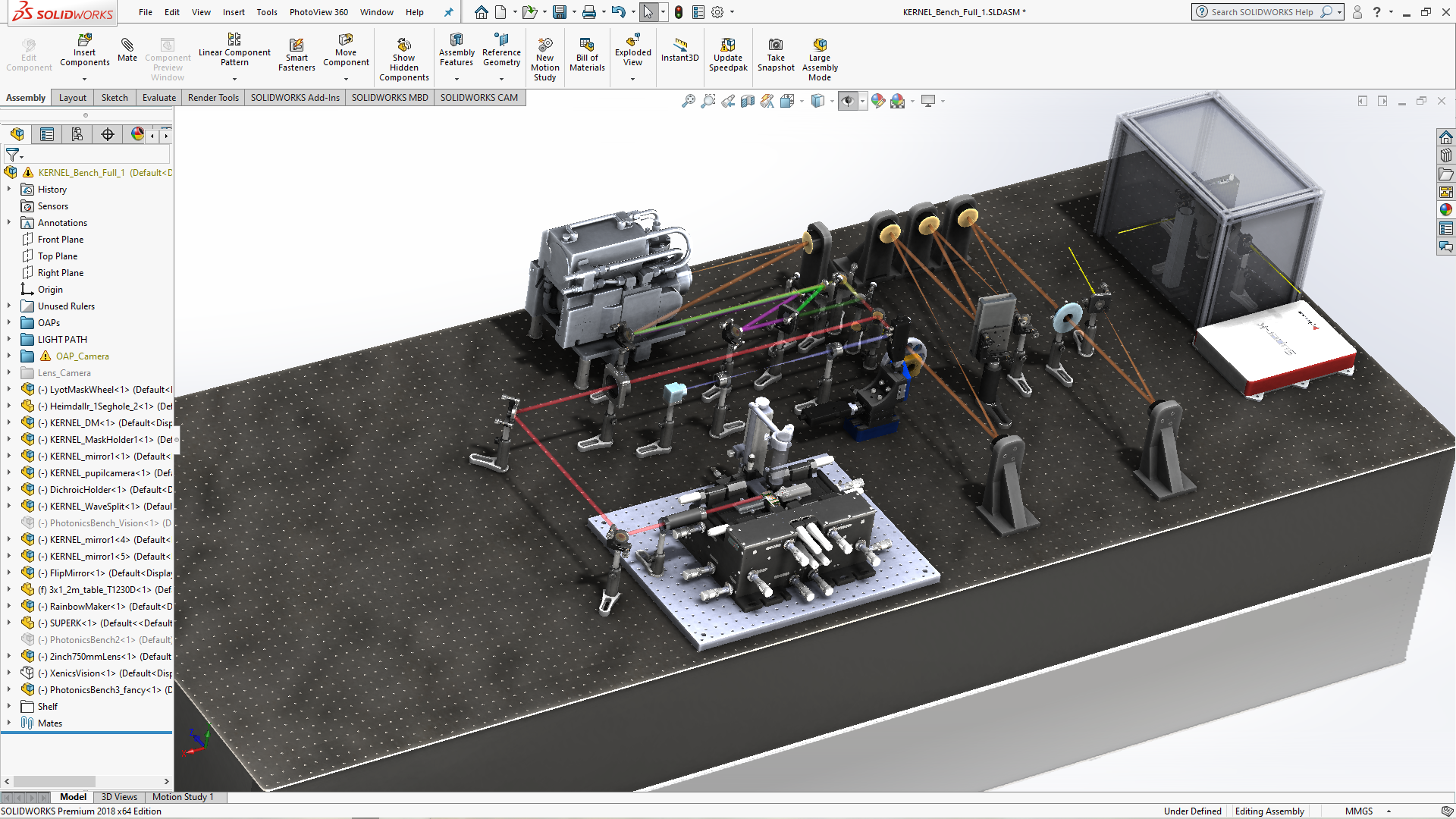Toggle the Hide/Show Items eye icon
The image size is (1456, 819).
(848, 101)
